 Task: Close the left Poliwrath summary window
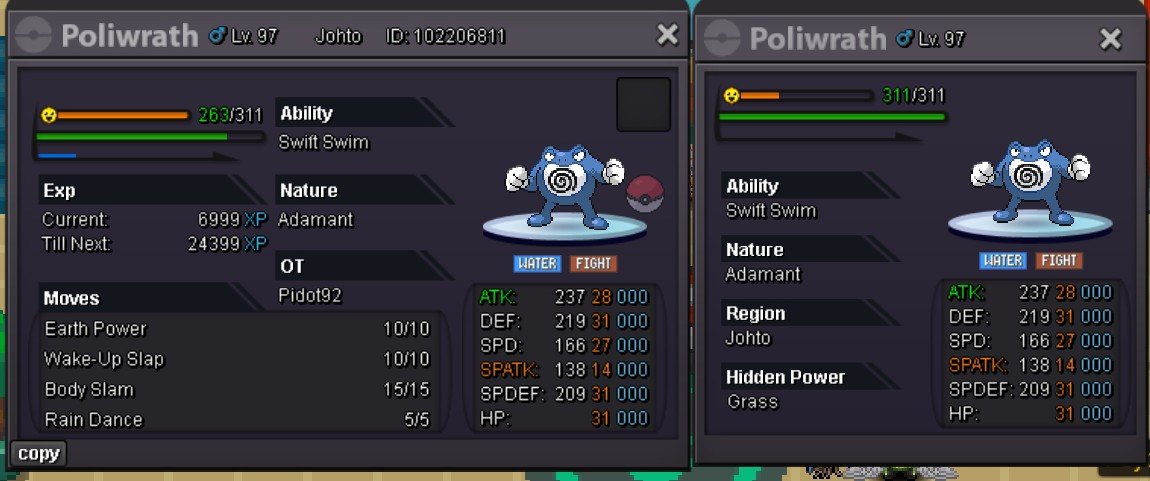[x=667, y=34]
